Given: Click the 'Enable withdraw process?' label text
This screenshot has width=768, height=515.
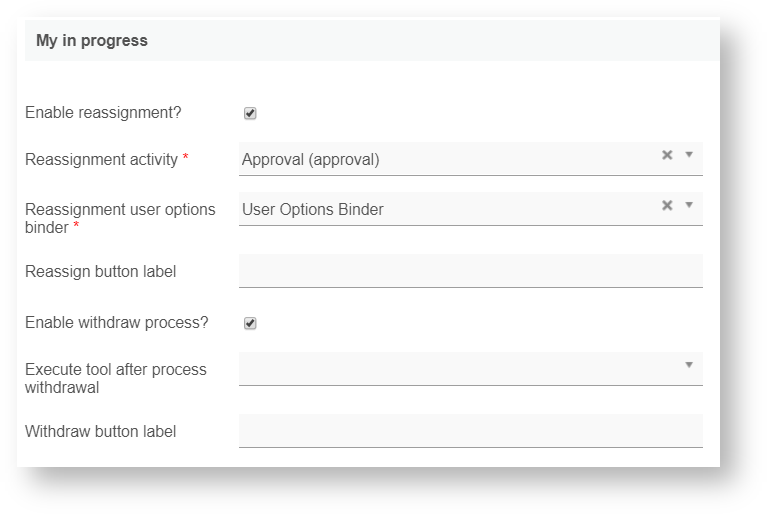Looking at the screenshot, I should [116, 323].
